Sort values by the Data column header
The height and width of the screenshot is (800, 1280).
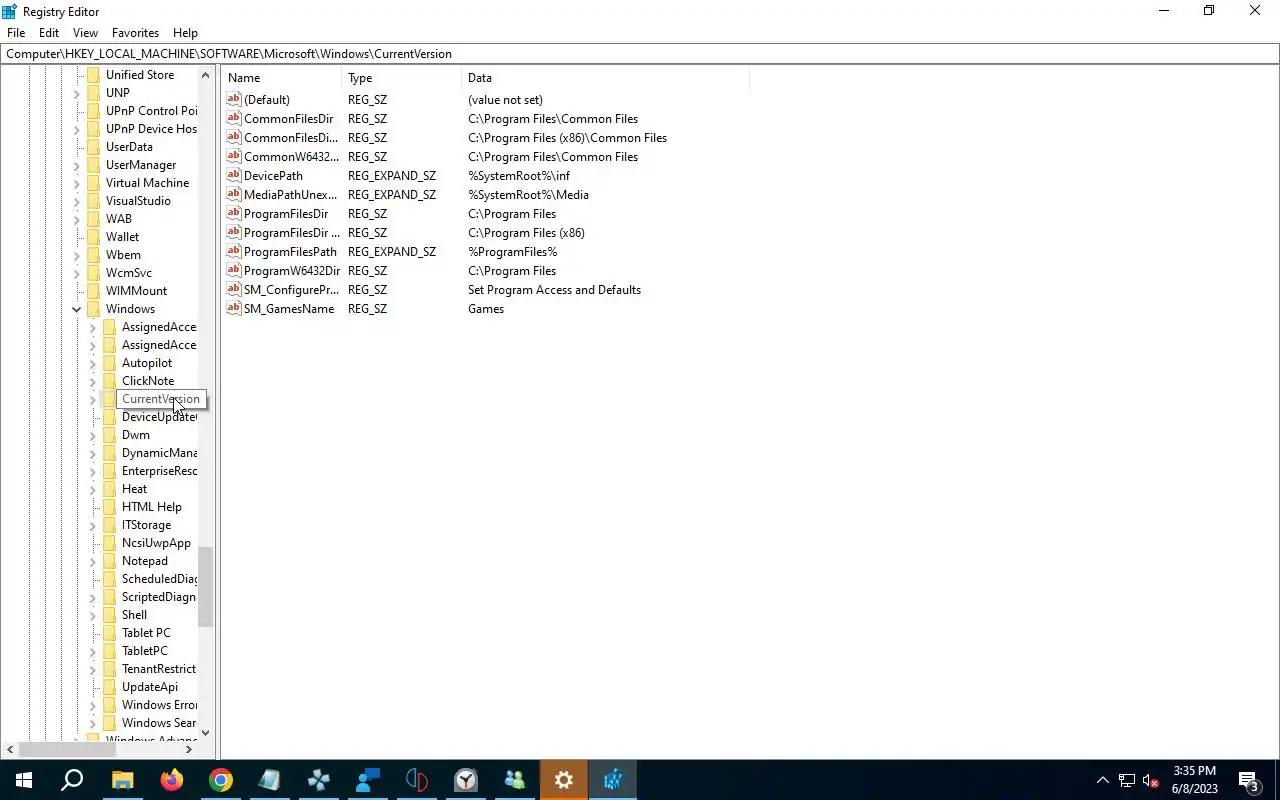click(605, 78)
